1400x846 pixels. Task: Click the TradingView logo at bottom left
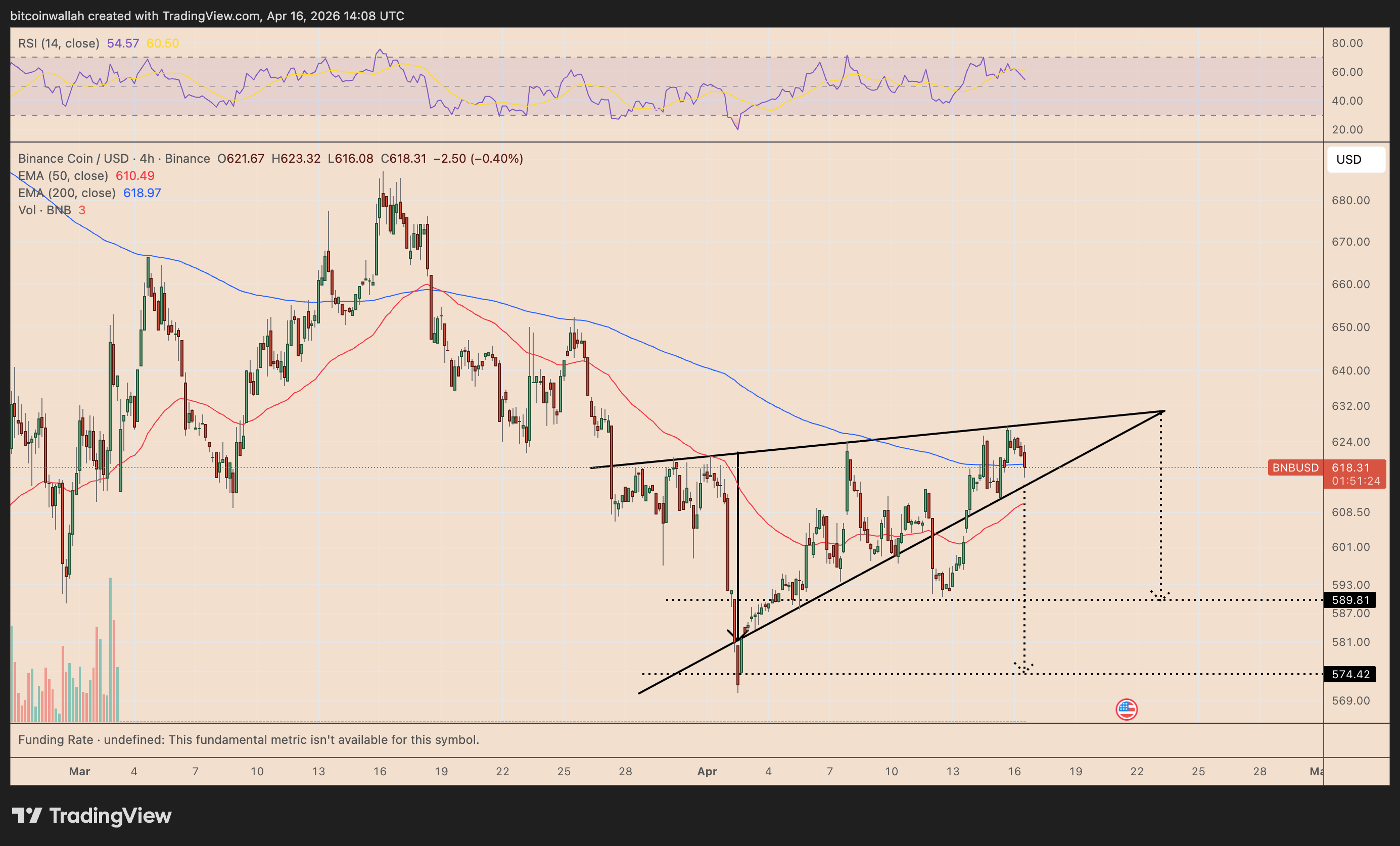(x=92, y=816)
